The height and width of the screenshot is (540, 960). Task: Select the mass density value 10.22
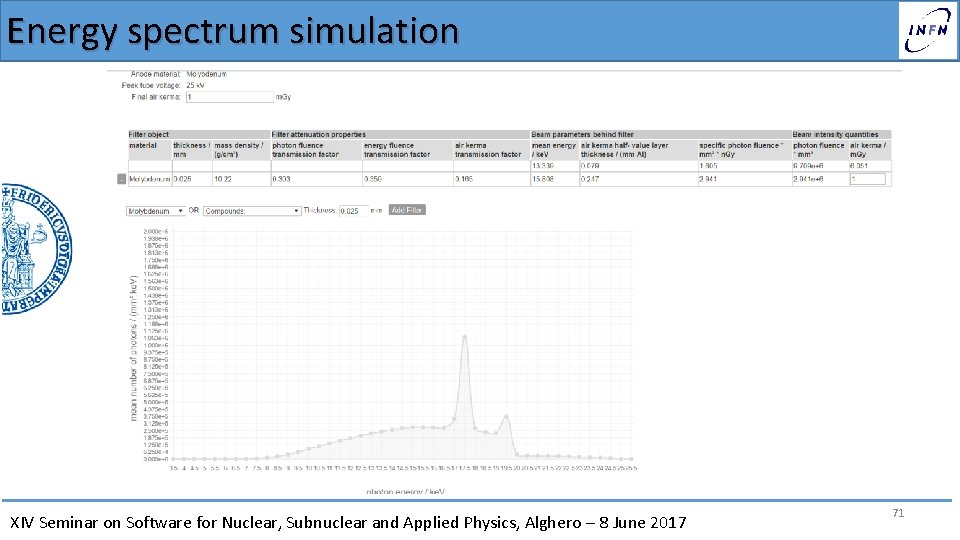[x=222, y=179]
